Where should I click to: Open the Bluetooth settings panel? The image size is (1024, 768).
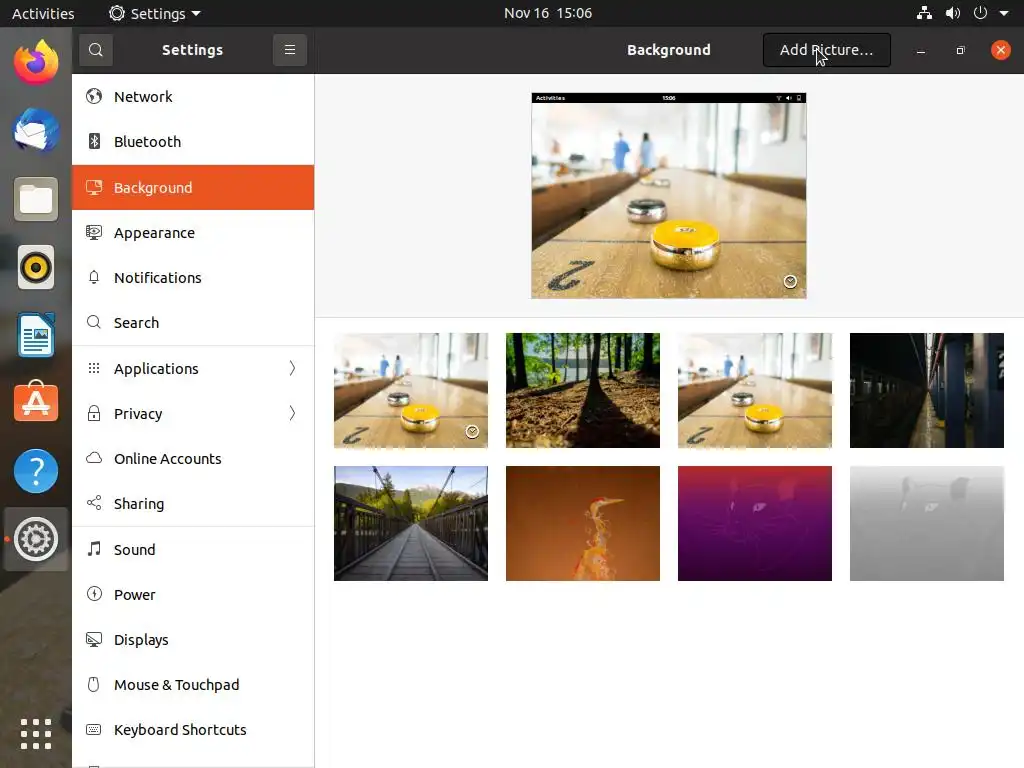193,142
